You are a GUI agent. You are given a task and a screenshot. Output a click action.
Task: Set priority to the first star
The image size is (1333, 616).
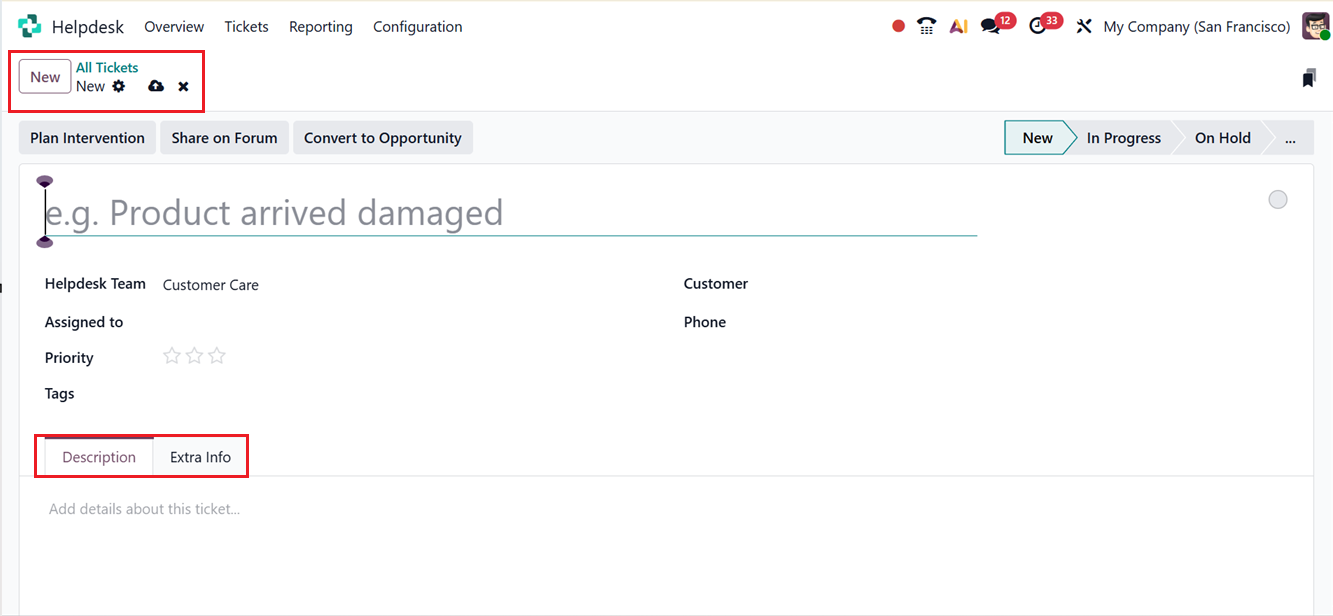click(172, 356)
